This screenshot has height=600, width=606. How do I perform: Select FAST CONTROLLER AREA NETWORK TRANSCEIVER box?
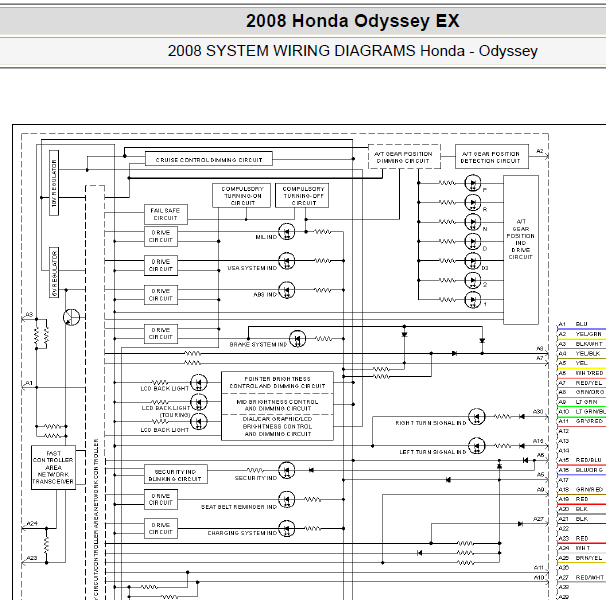tap(53, 467)
